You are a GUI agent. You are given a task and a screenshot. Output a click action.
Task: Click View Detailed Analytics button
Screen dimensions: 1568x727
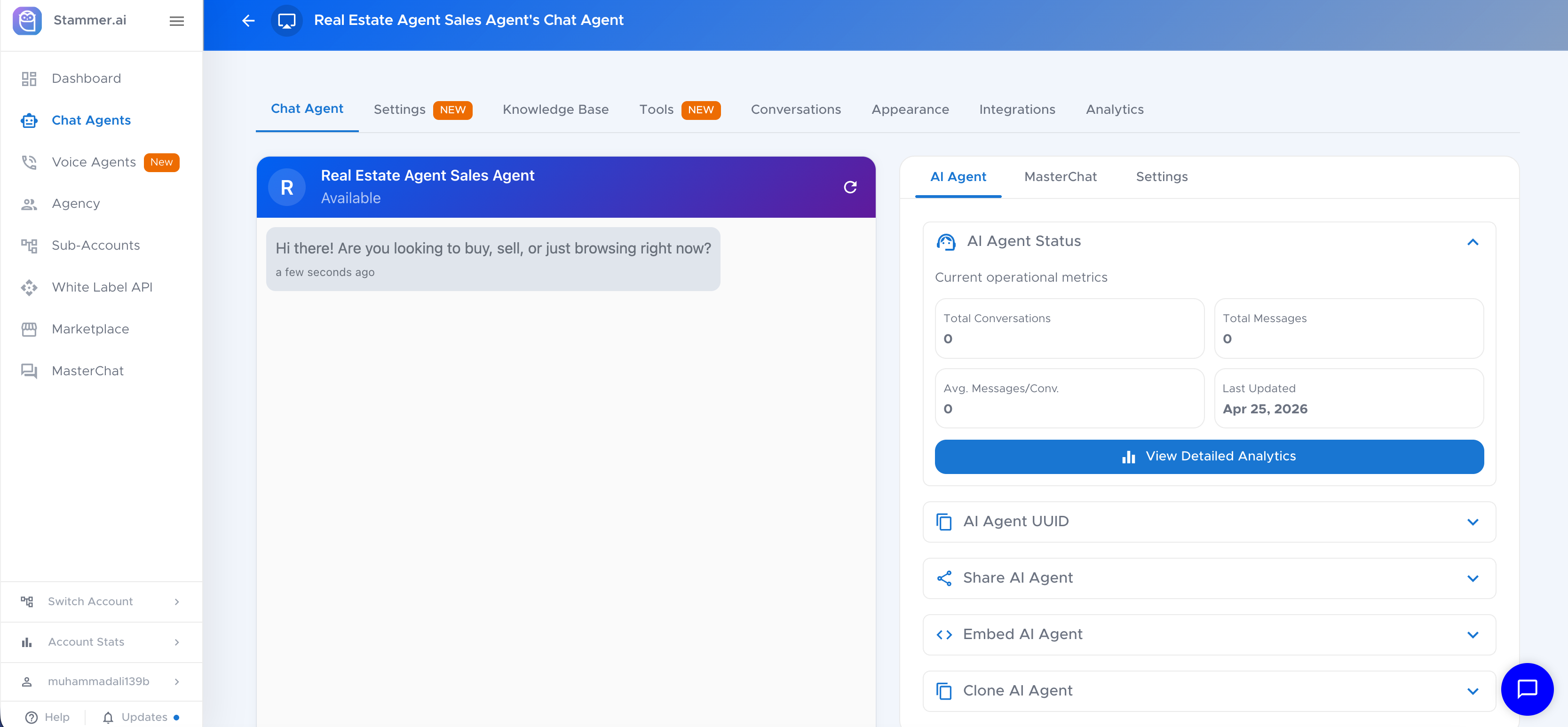point(1208,456)
